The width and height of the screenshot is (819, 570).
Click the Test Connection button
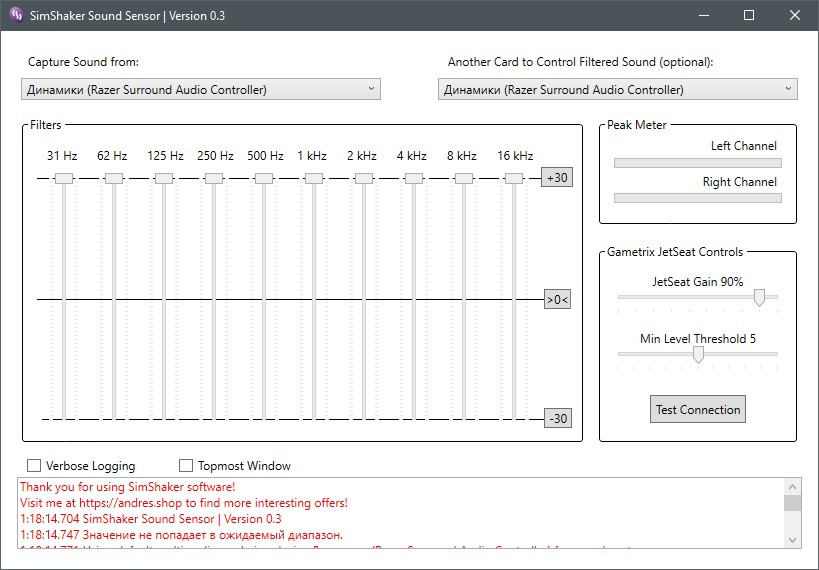click(697, 409)
